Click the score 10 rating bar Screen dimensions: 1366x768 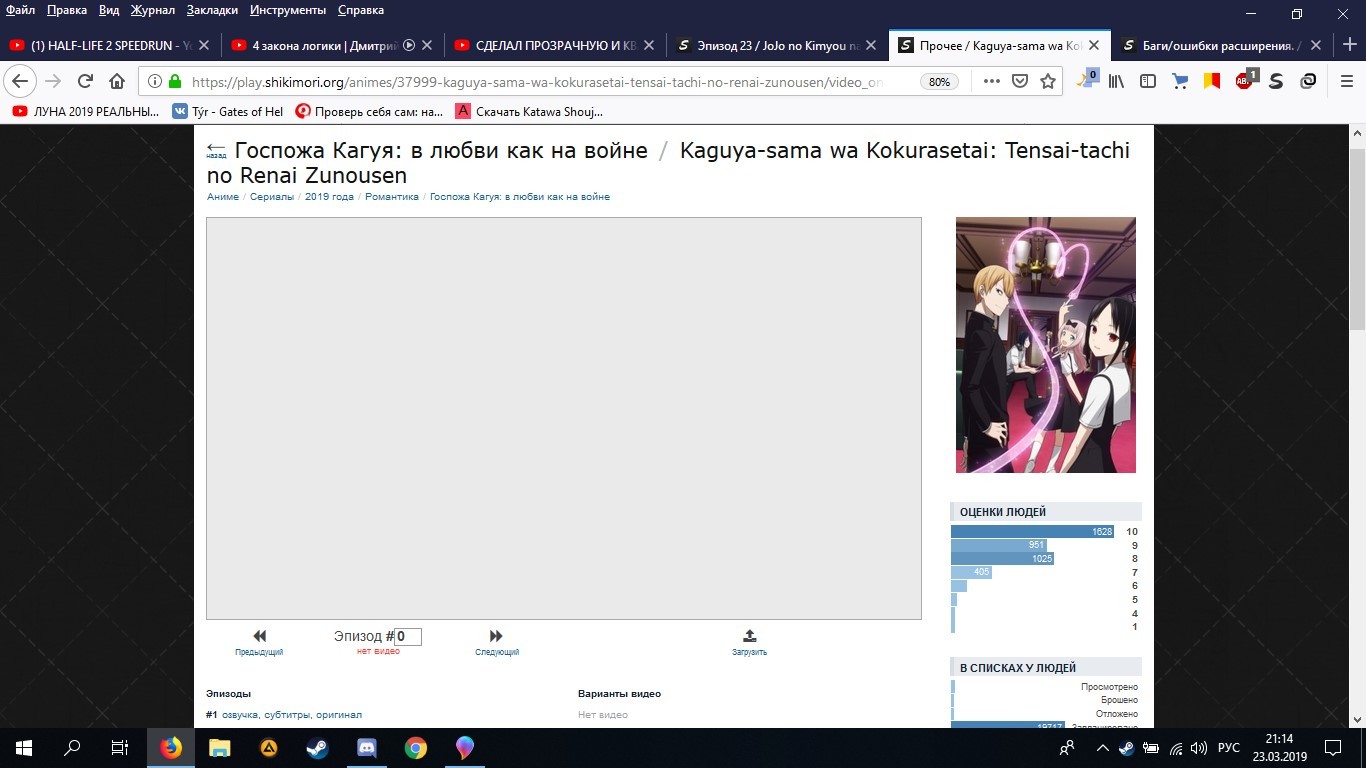tap(1032, 532)
